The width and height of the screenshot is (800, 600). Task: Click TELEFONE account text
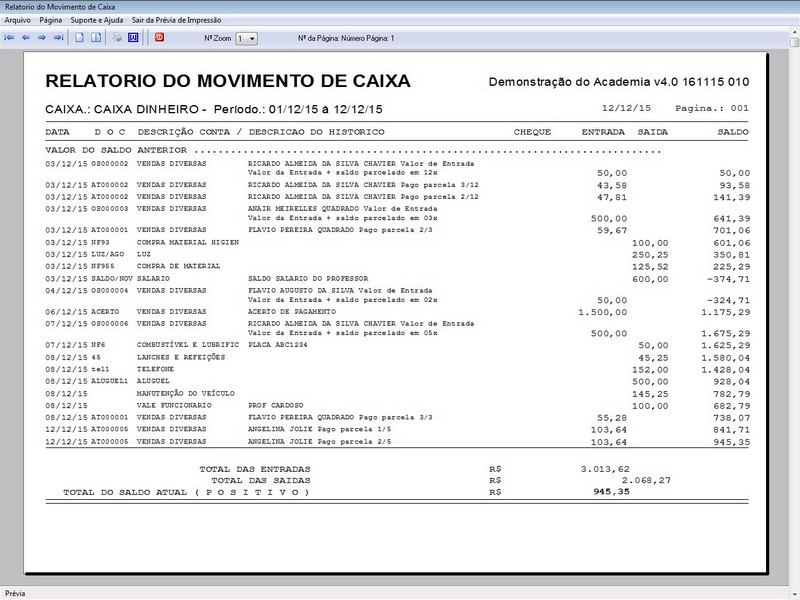pyautogui.click(x=156, y=369)
